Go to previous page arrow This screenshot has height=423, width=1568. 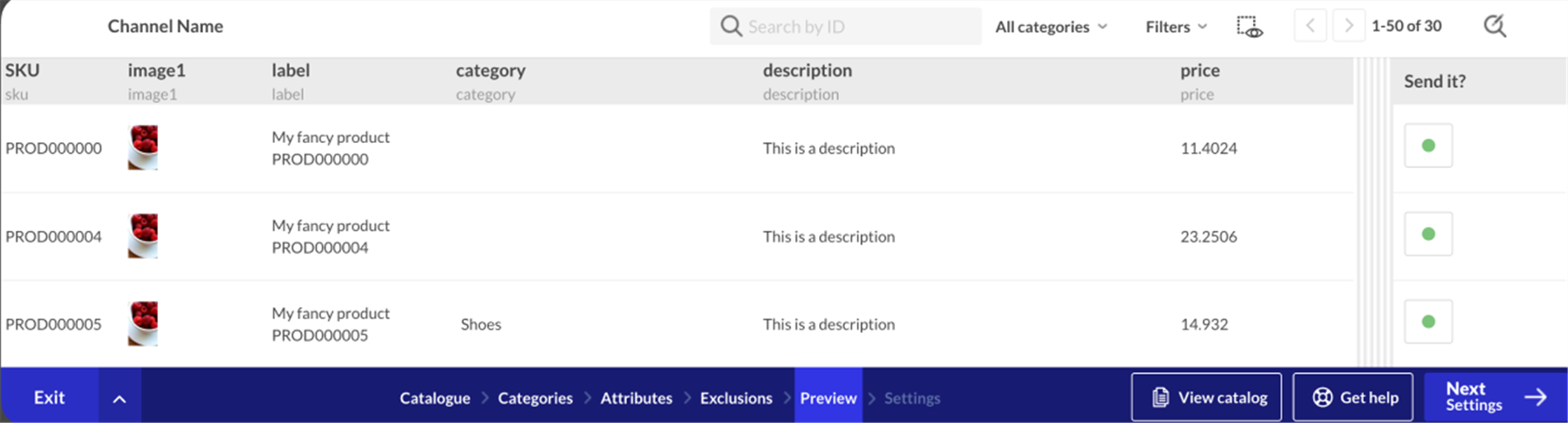pos(1310,26)
